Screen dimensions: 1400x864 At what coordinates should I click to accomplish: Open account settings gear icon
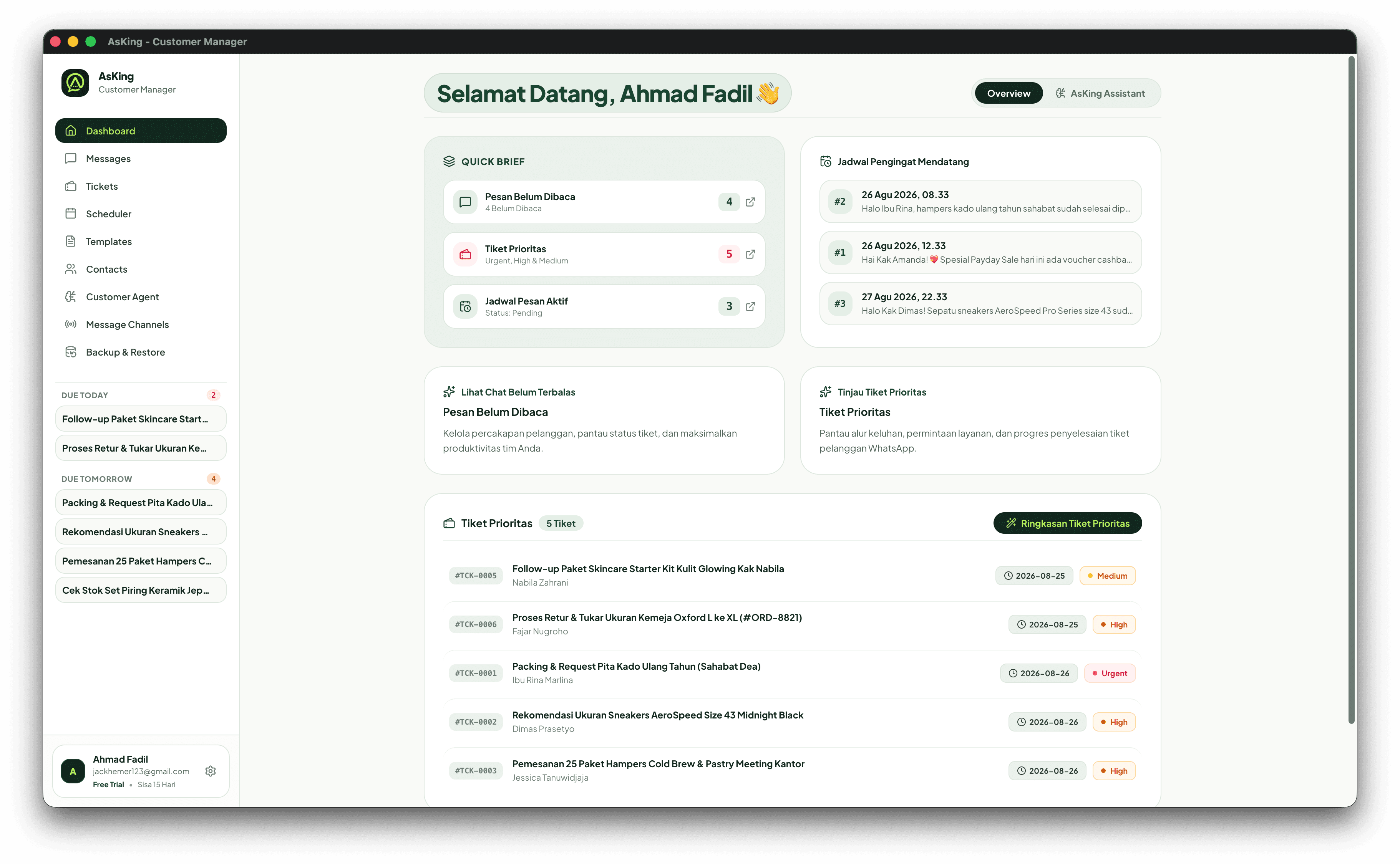[x=211, y=771]
